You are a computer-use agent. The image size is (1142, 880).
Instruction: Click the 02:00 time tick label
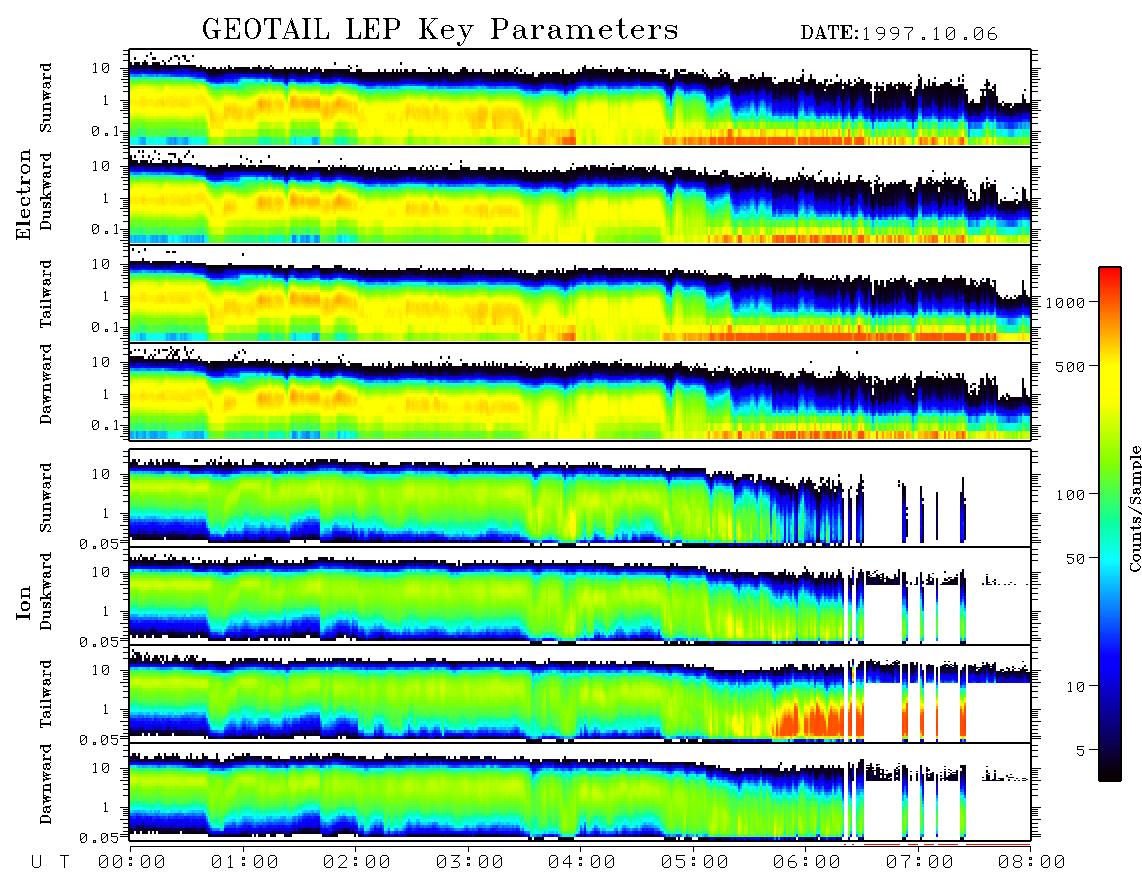click(357, 862)
